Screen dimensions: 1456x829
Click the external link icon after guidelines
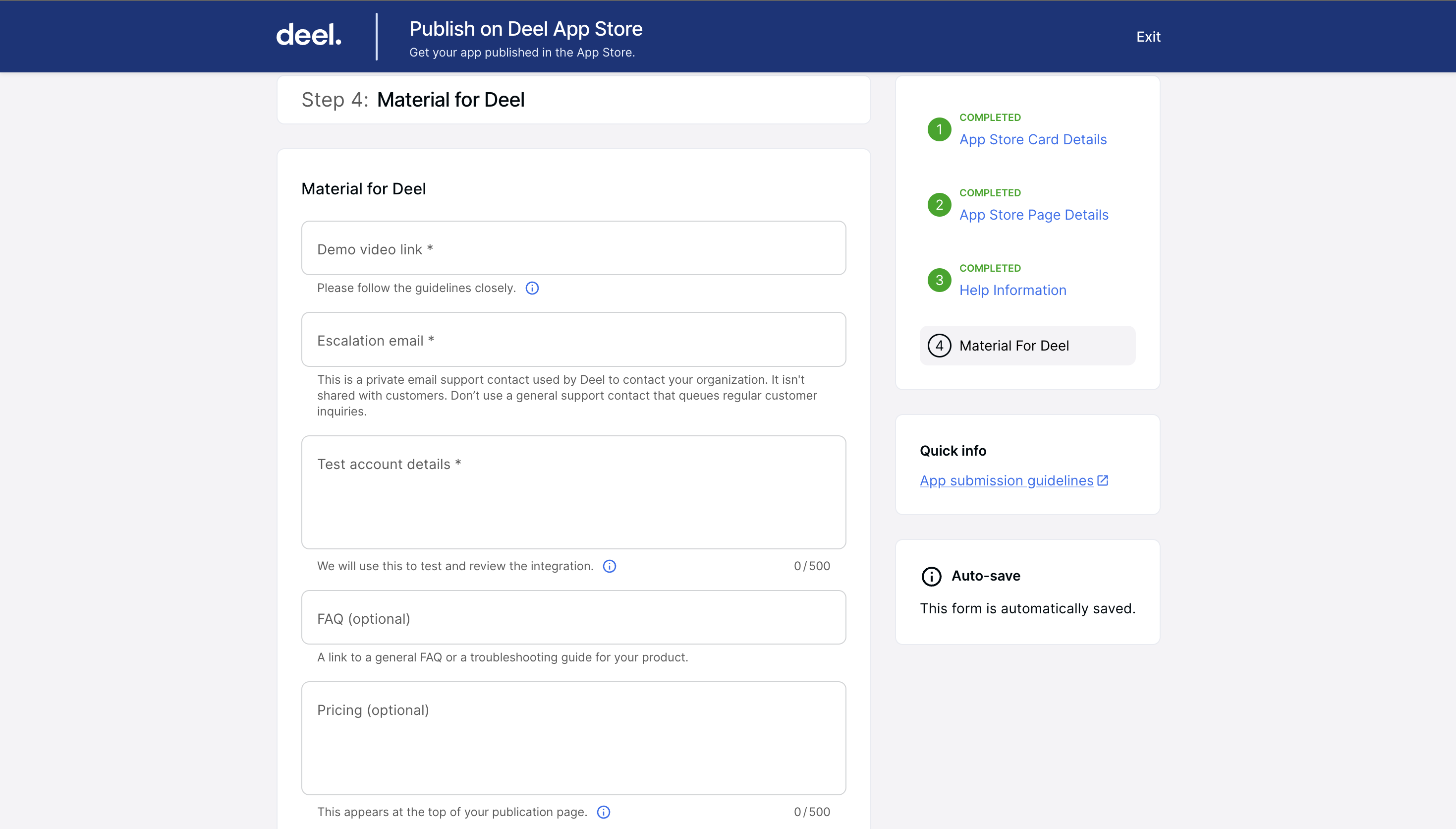click(1103, 480)
